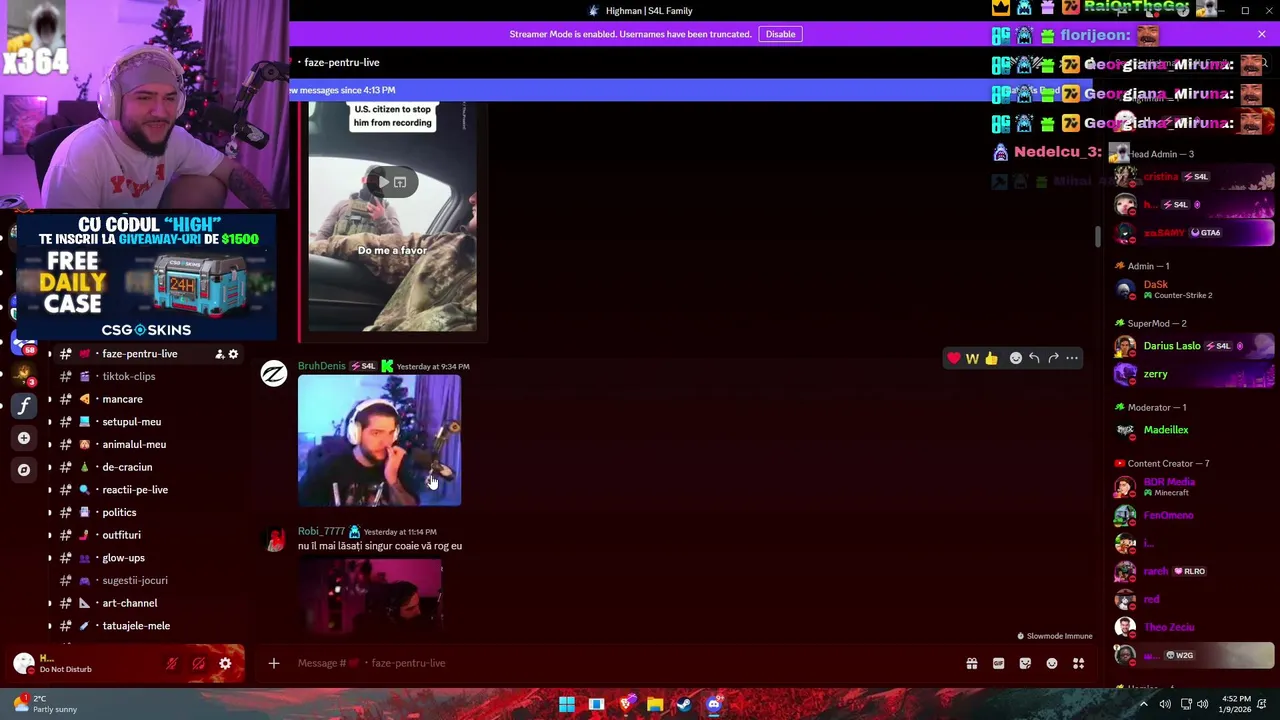
Task: Open the gift Nitro icon in message bar
Action: click(972, 663)
